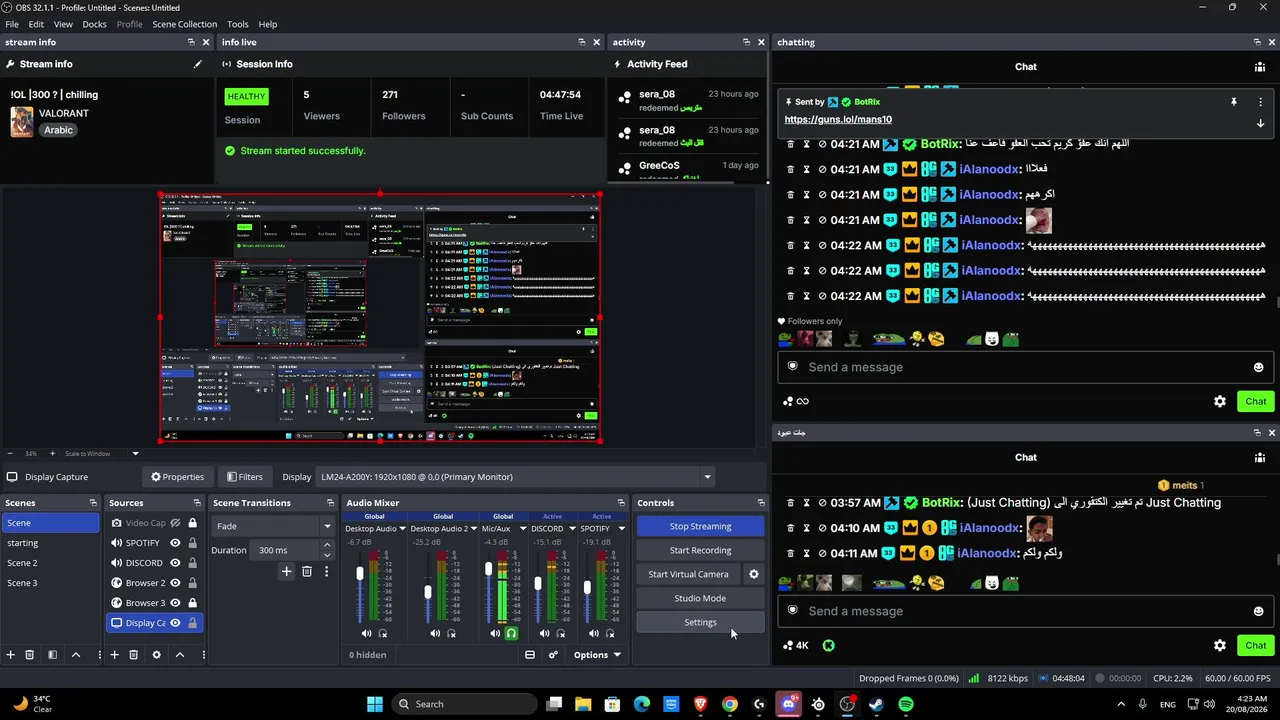Open scene filters icon in Scenes toolbar

pos(52,655)
